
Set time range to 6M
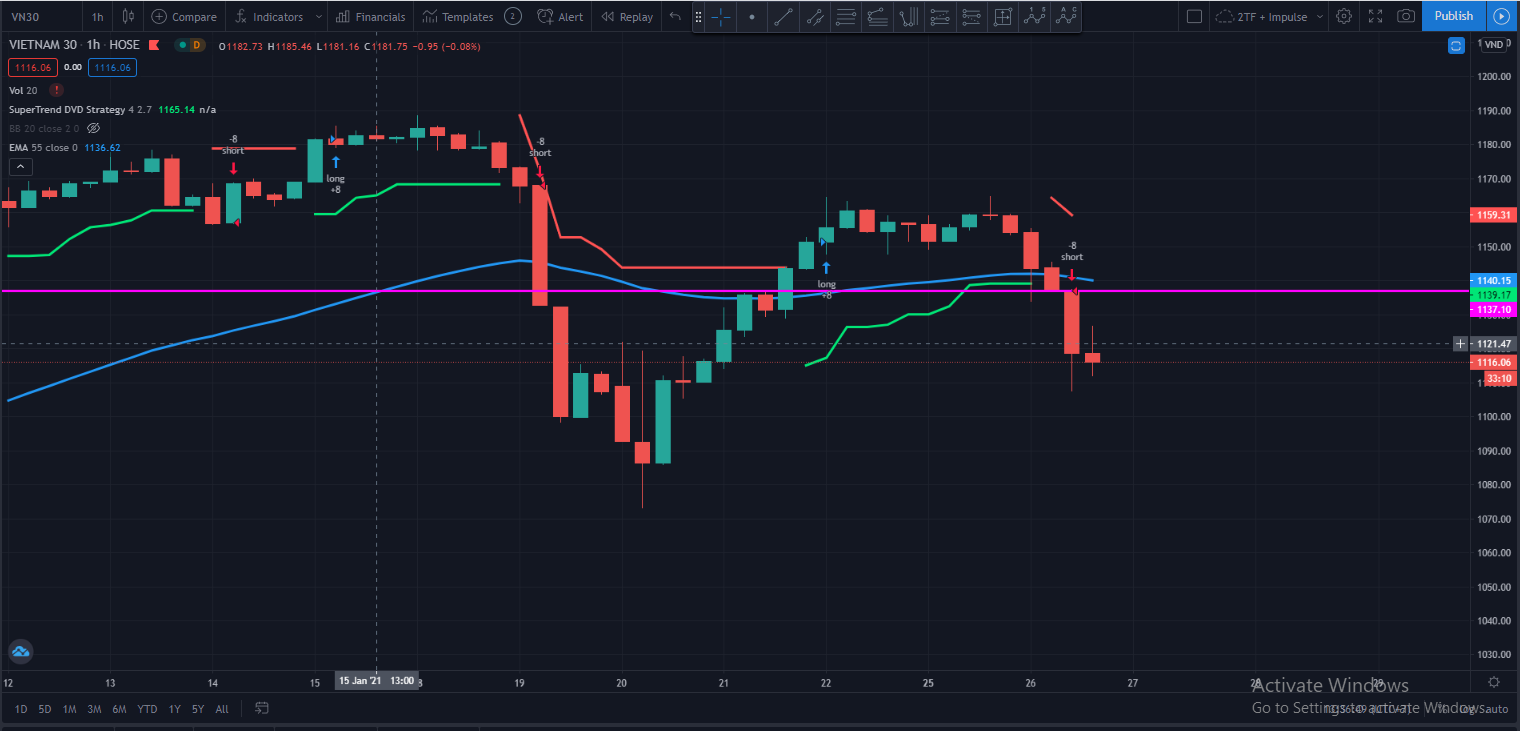119,709
